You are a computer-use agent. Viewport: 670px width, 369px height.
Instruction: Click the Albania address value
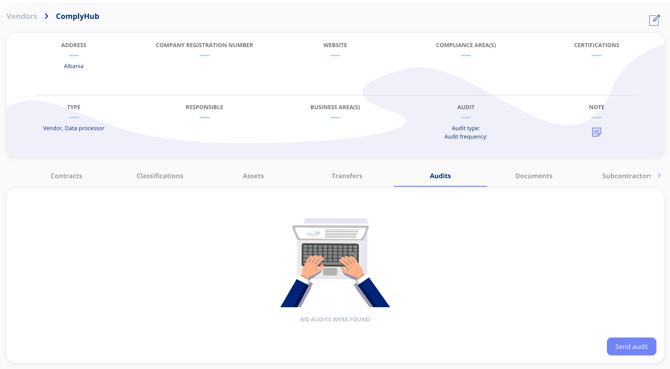(73, 66)
